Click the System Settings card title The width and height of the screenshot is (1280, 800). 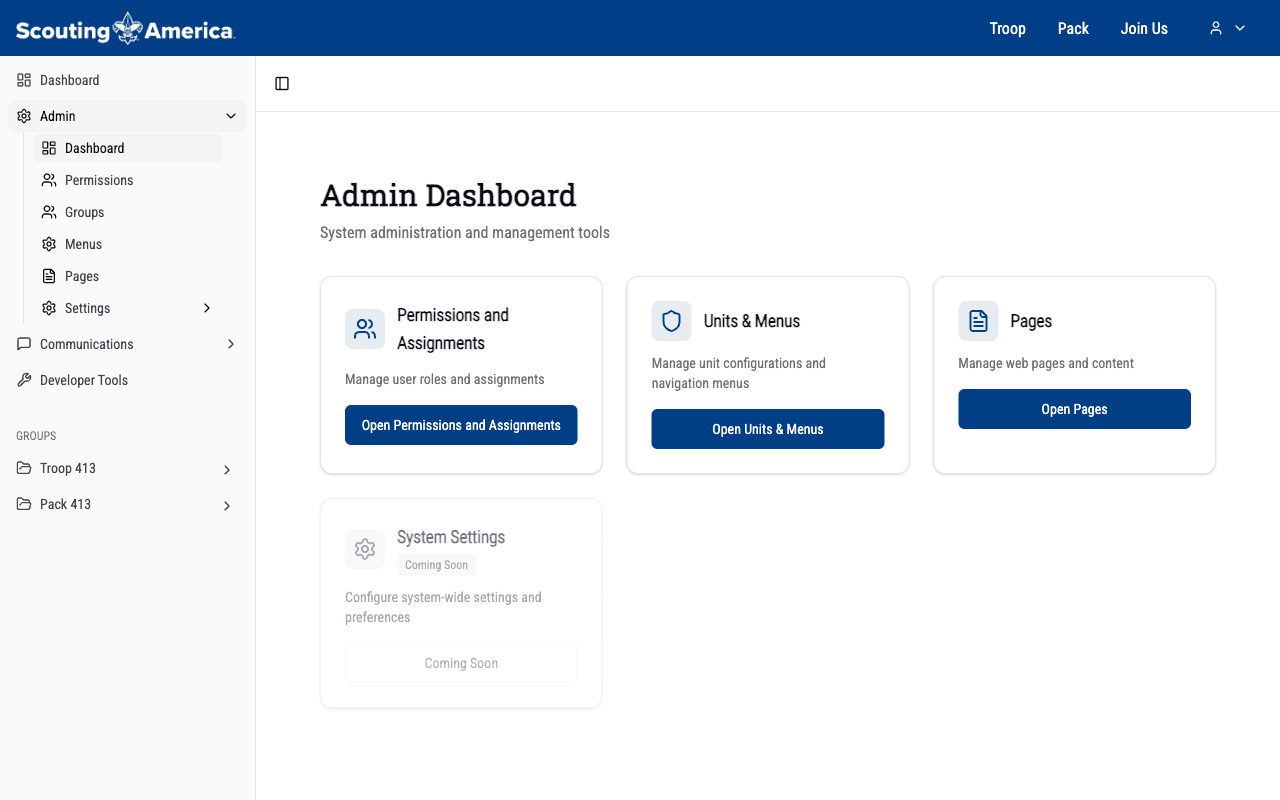point(451,537)
